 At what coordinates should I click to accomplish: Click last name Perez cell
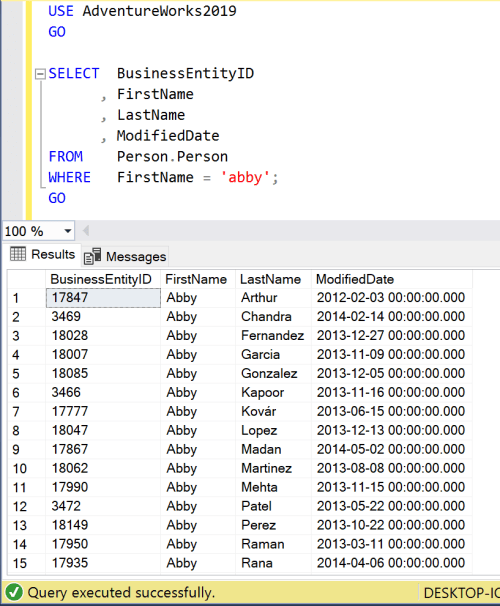[273, 525]
